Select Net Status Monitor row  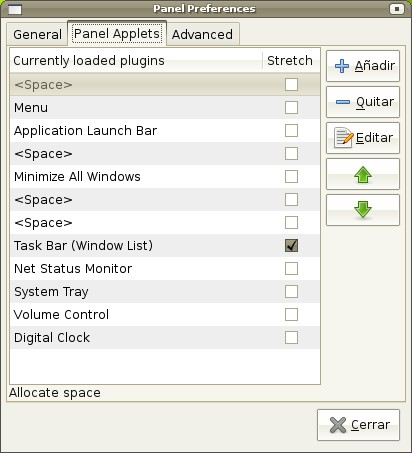point(165,269)
